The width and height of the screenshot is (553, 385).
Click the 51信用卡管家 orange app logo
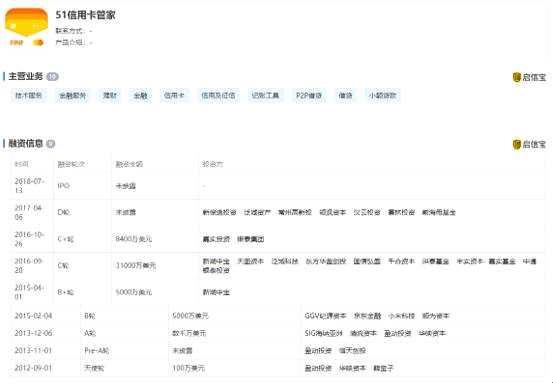pos(26,28)
